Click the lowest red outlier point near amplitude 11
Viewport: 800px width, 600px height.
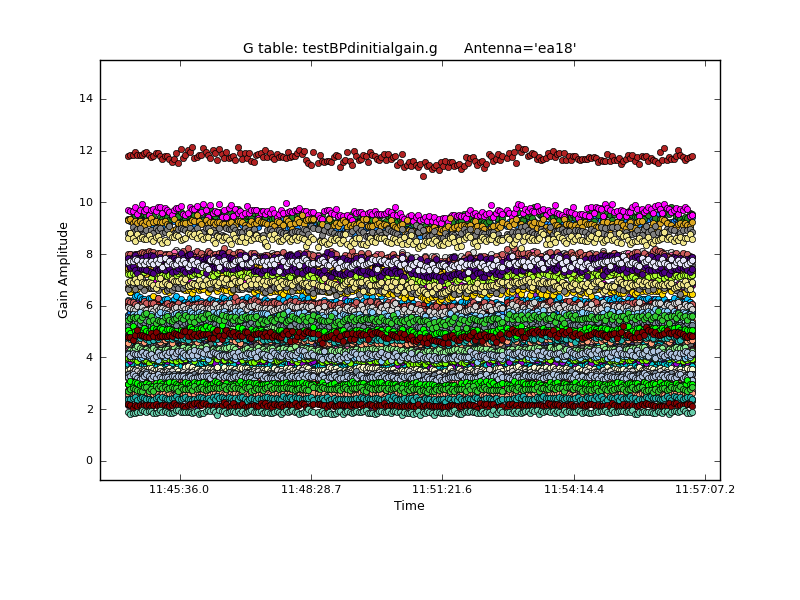(x=423, y=176)
